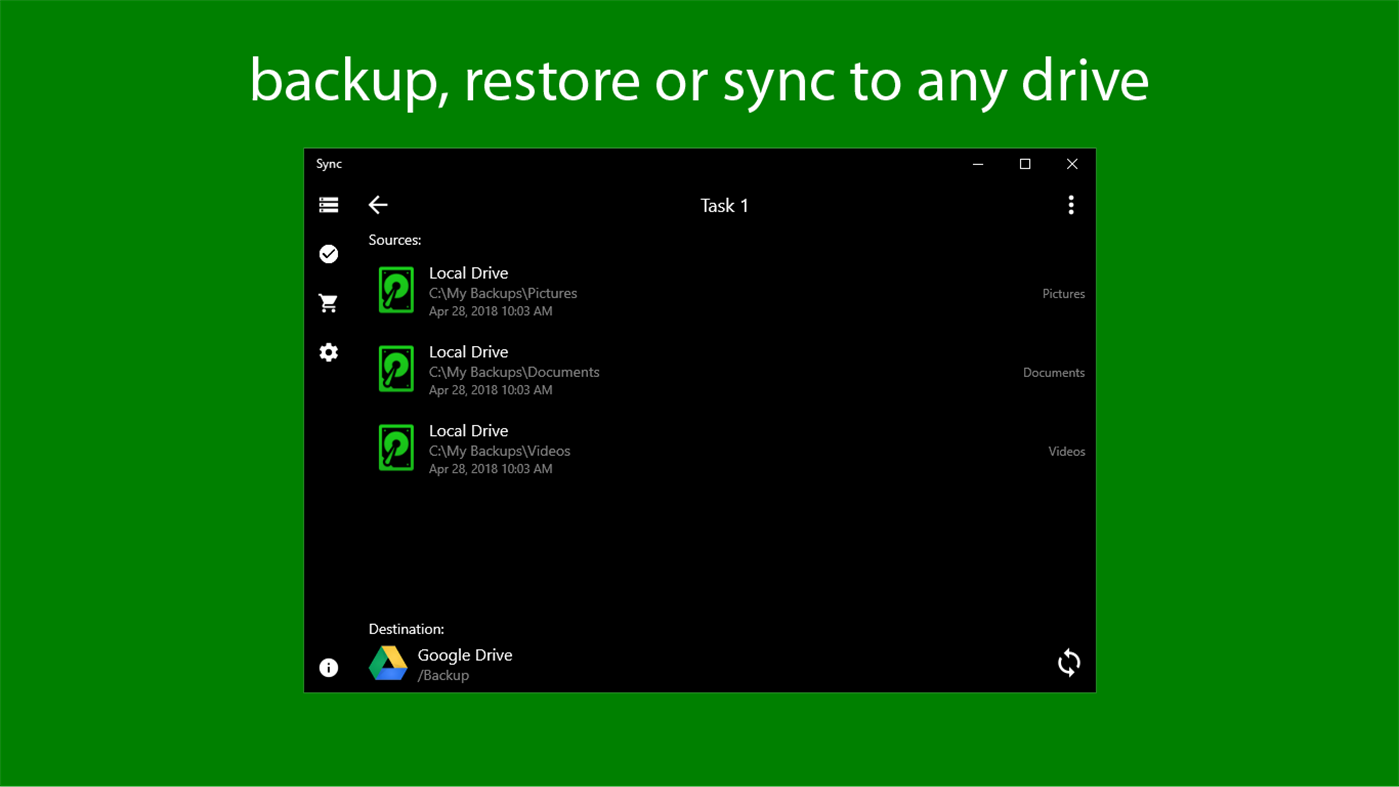Open the task list menu icon
1399x787 pixels.
coord(329,205)
